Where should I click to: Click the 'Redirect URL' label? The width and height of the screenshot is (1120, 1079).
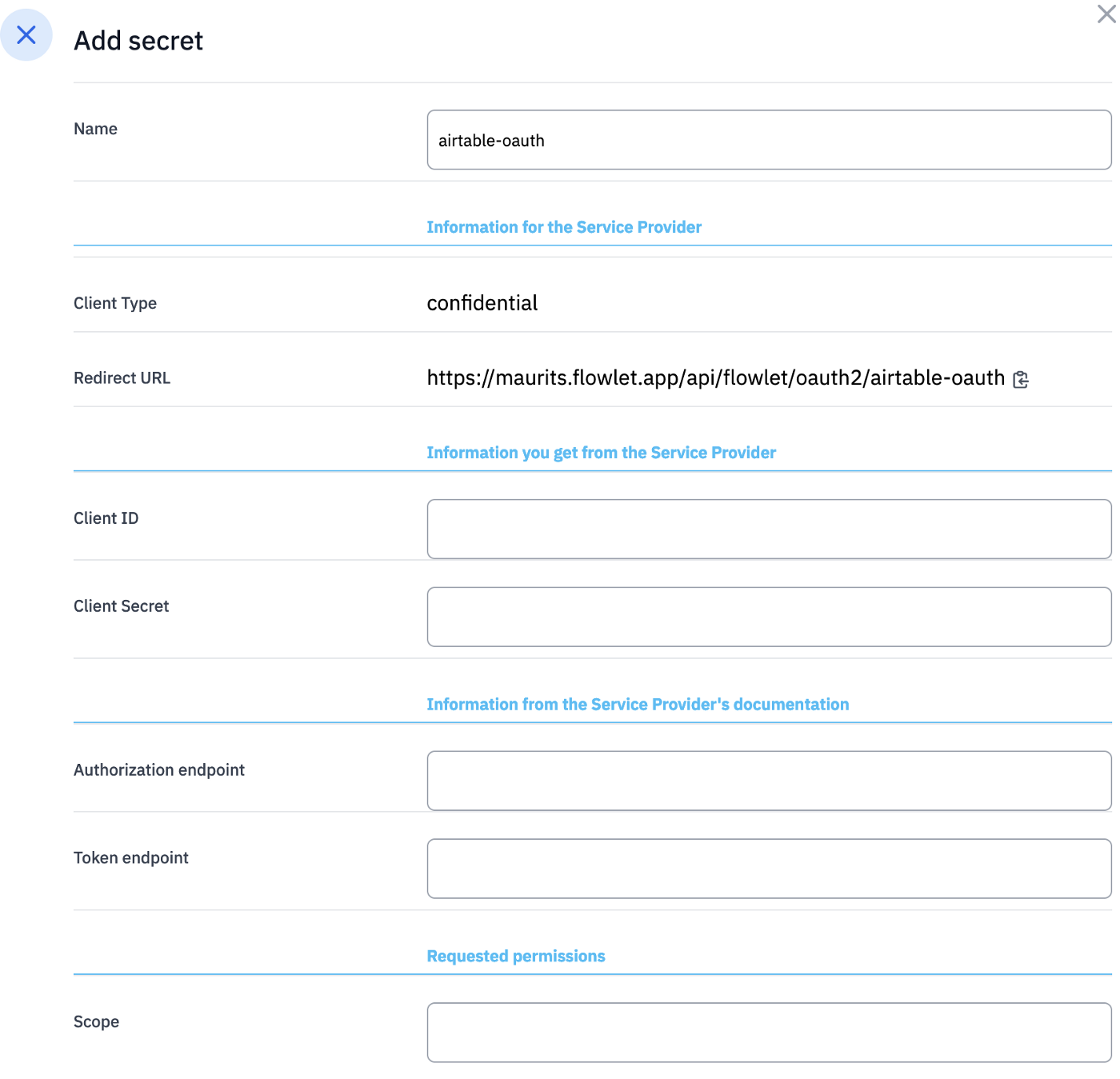coord(122,378)
